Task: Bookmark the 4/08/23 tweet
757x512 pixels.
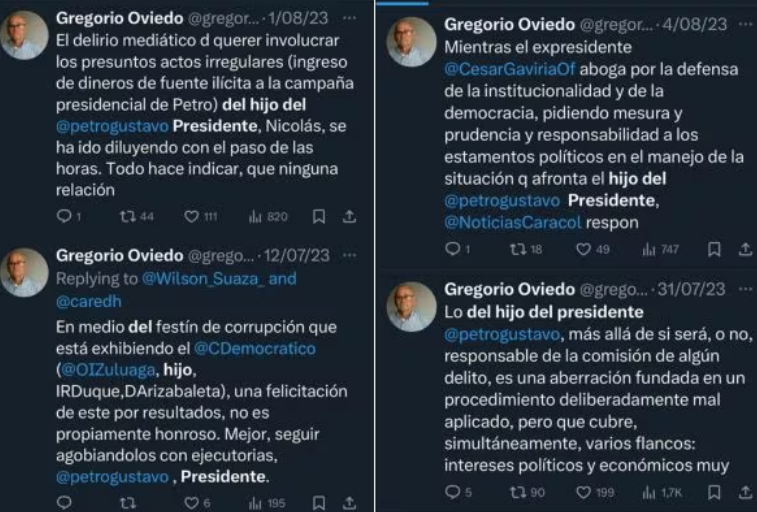Action: pyautogui.click(x=714, y=249)
